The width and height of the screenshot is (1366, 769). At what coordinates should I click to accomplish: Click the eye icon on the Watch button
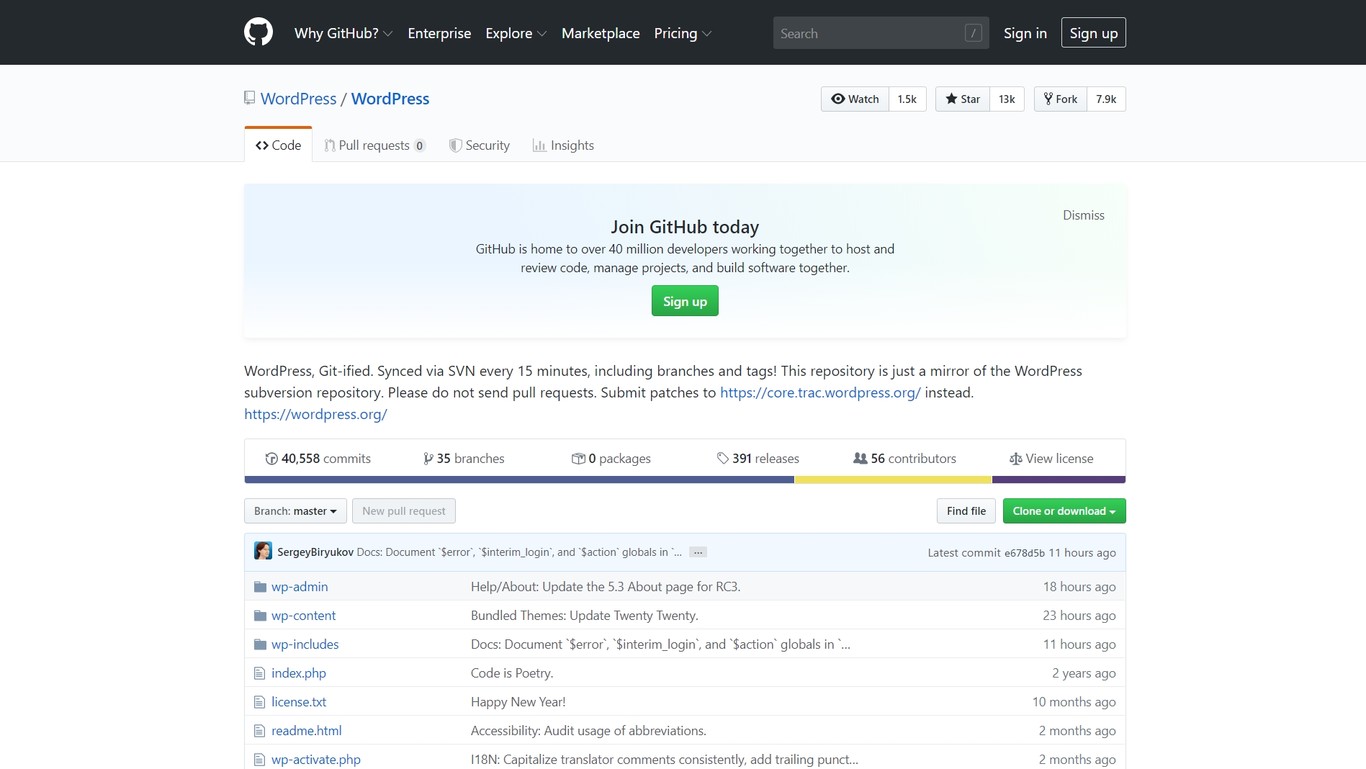(840, 98)
